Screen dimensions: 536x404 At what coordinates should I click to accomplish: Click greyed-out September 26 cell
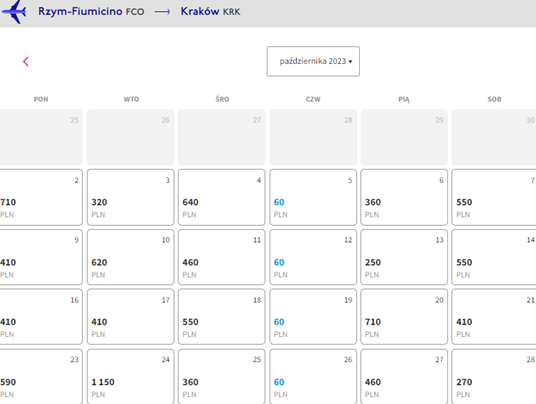click(x=131, y=137)
